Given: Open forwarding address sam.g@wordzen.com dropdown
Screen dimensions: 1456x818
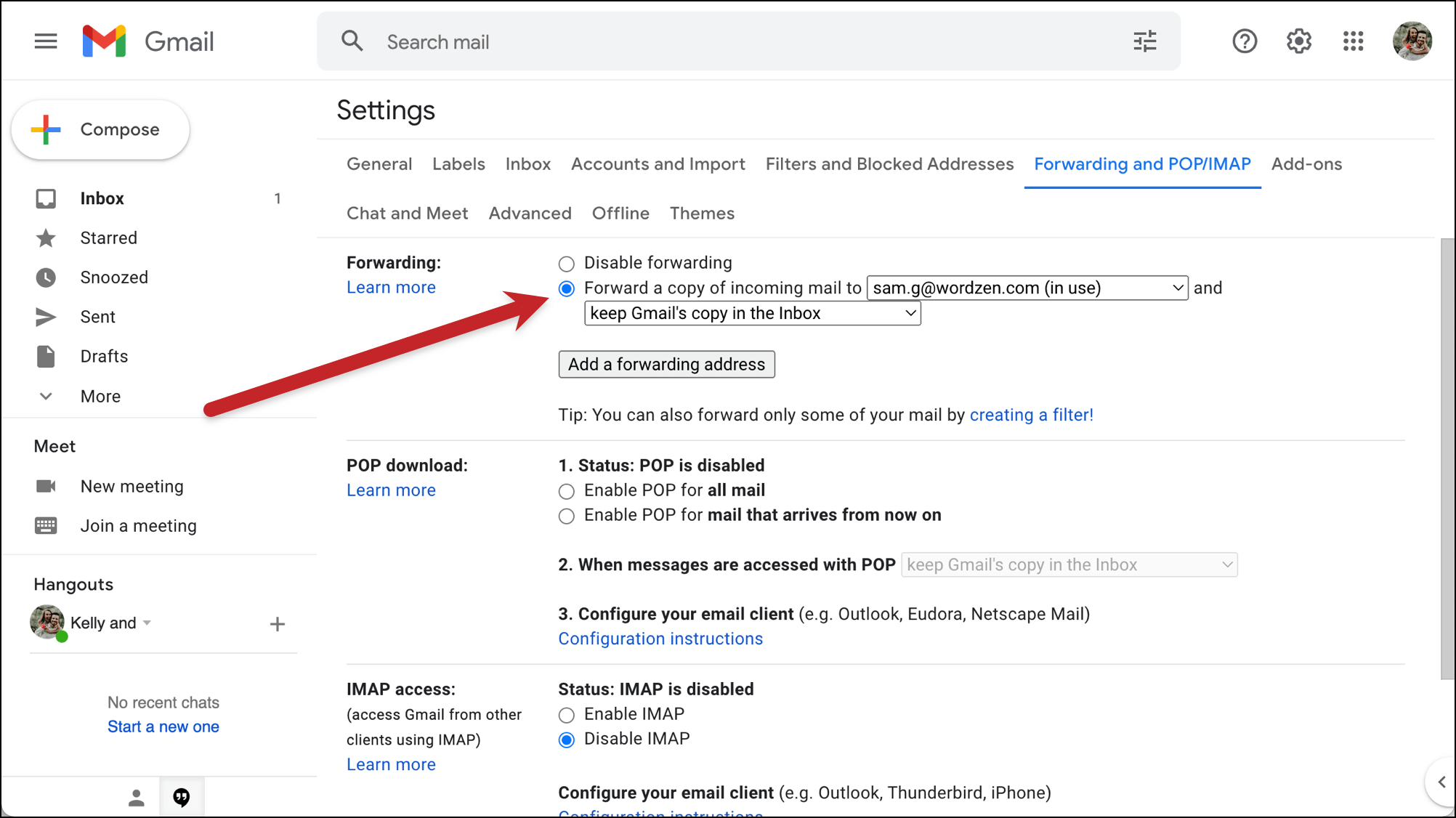Looking at the screenshot, I should pos(1027,288).
